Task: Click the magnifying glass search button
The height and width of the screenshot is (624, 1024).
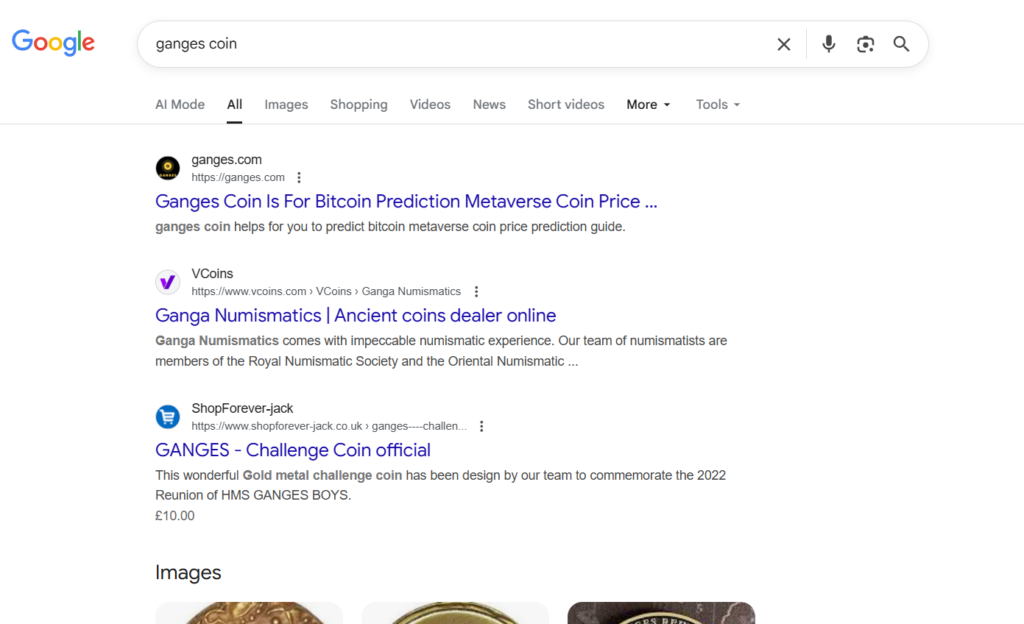Action: tap(901, 44)
